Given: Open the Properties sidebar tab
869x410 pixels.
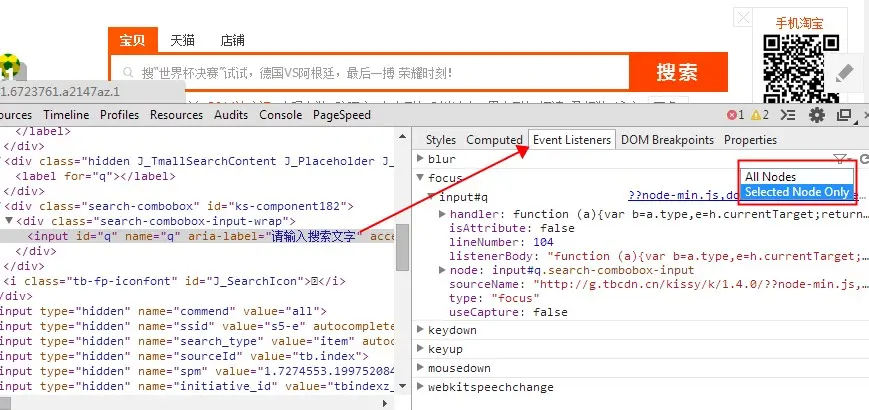Looking at the screenshot, I should (750, 140).
